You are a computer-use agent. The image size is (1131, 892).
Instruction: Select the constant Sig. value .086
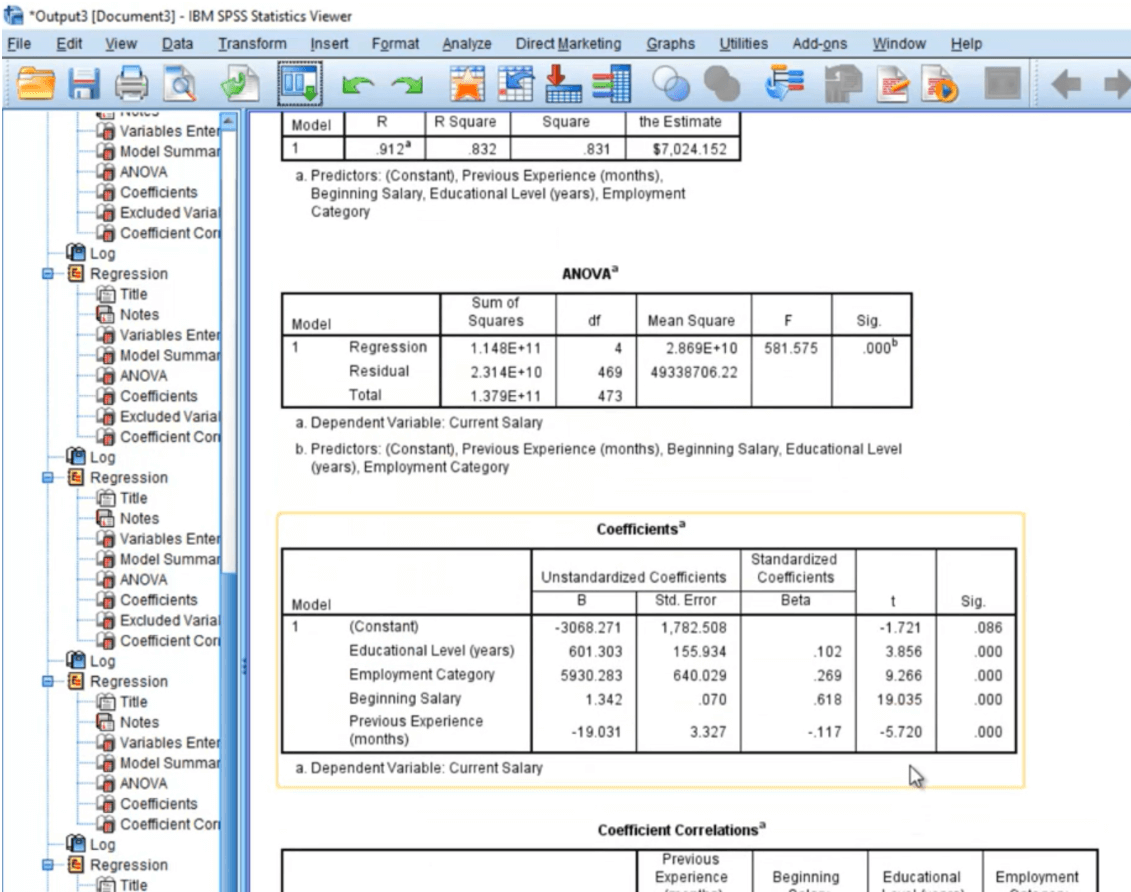976,627
